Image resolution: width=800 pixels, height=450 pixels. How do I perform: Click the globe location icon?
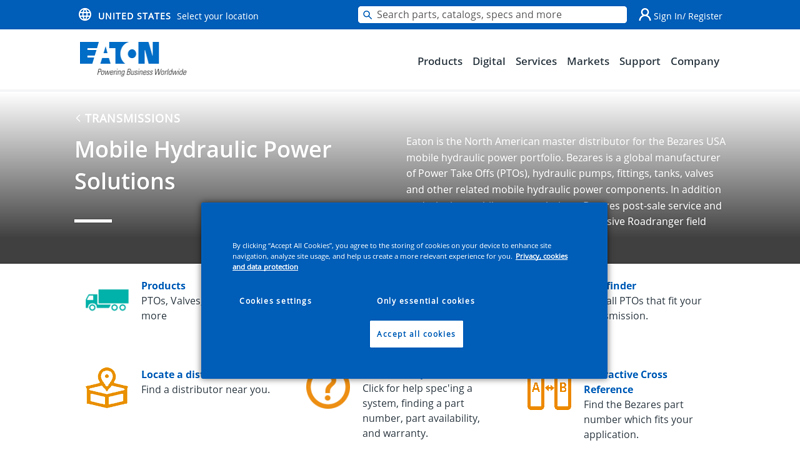pyautogui.click(x=85, y=15)
